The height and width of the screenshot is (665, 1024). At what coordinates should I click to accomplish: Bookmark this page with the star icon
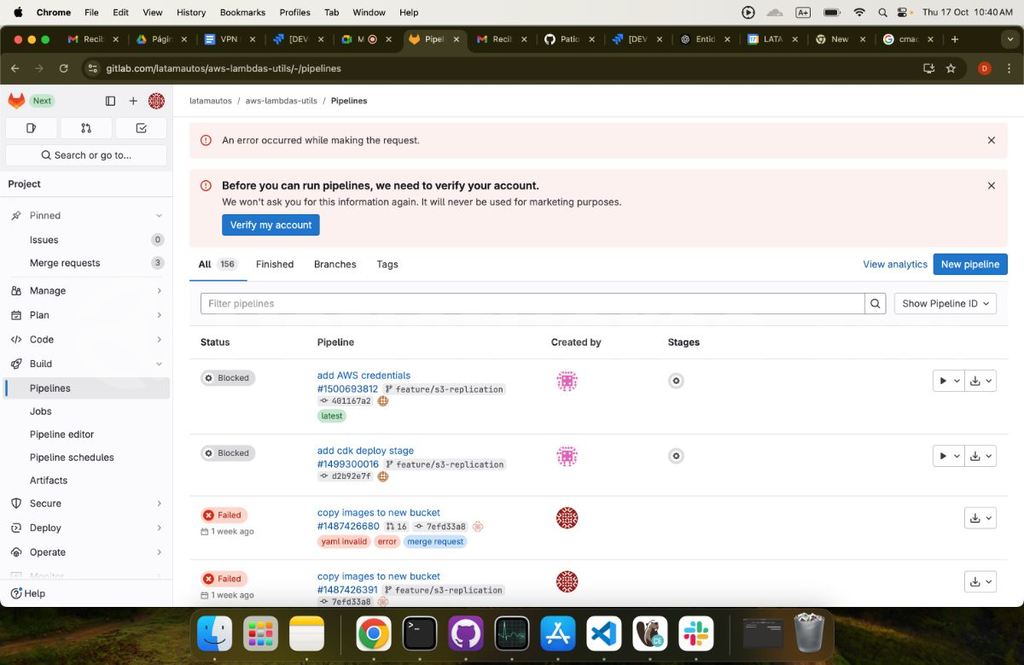[951, 68]
